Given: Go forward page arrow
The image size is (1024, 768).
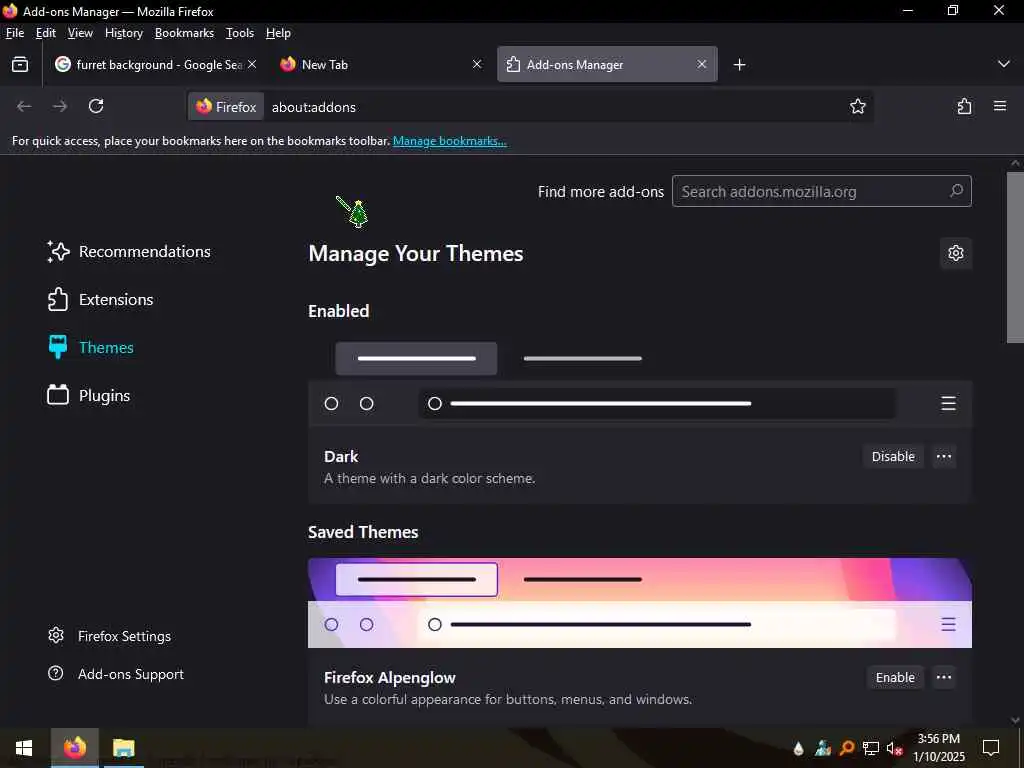Looking at the screenshot, I should (x=60, y=106).
